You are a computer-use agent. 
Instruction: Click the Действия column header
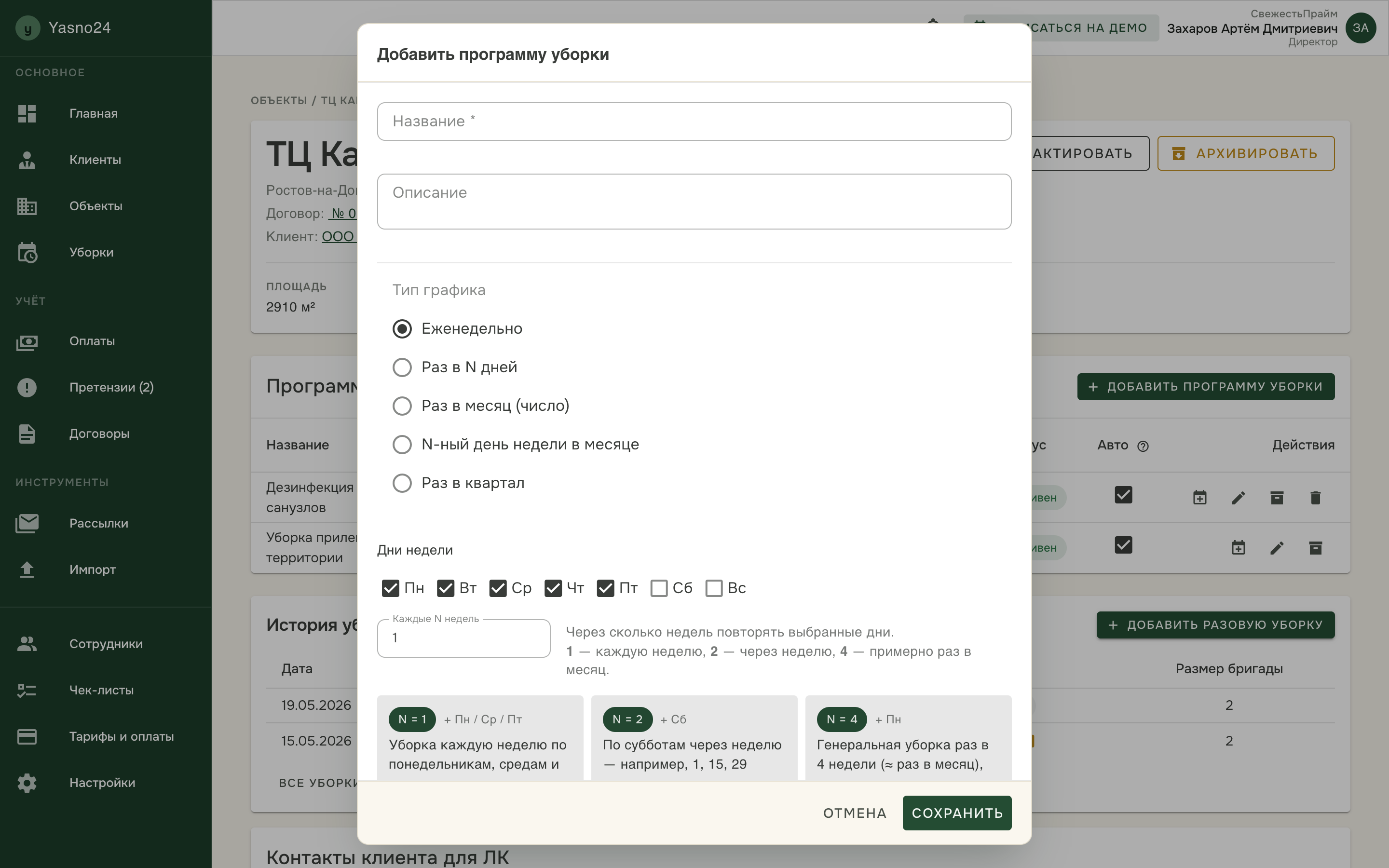click(x=1303, y=445)
